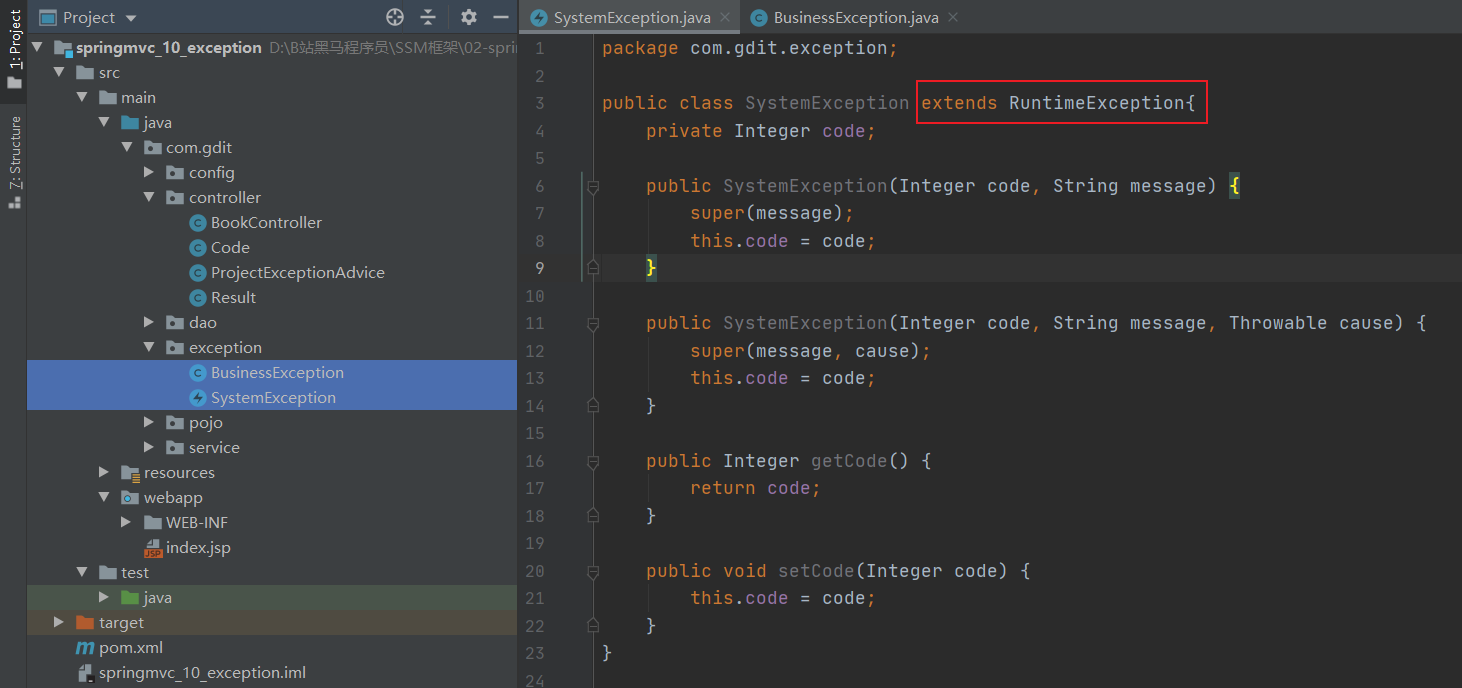This screenshot has height=688, width=1462.
Task: Click the config package icon
Action: [x=174, y=172]
